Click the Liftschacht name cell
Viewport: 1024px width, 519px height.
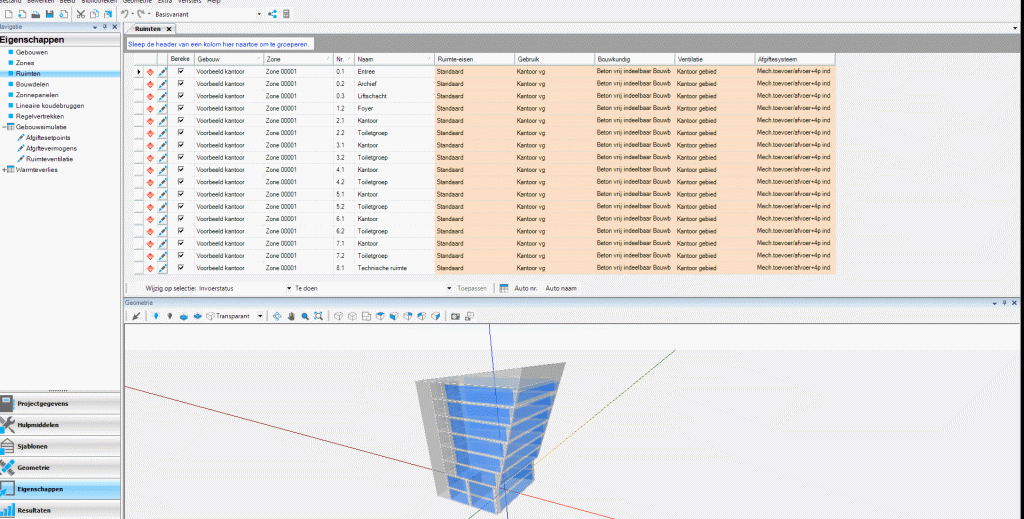[394, 96]
